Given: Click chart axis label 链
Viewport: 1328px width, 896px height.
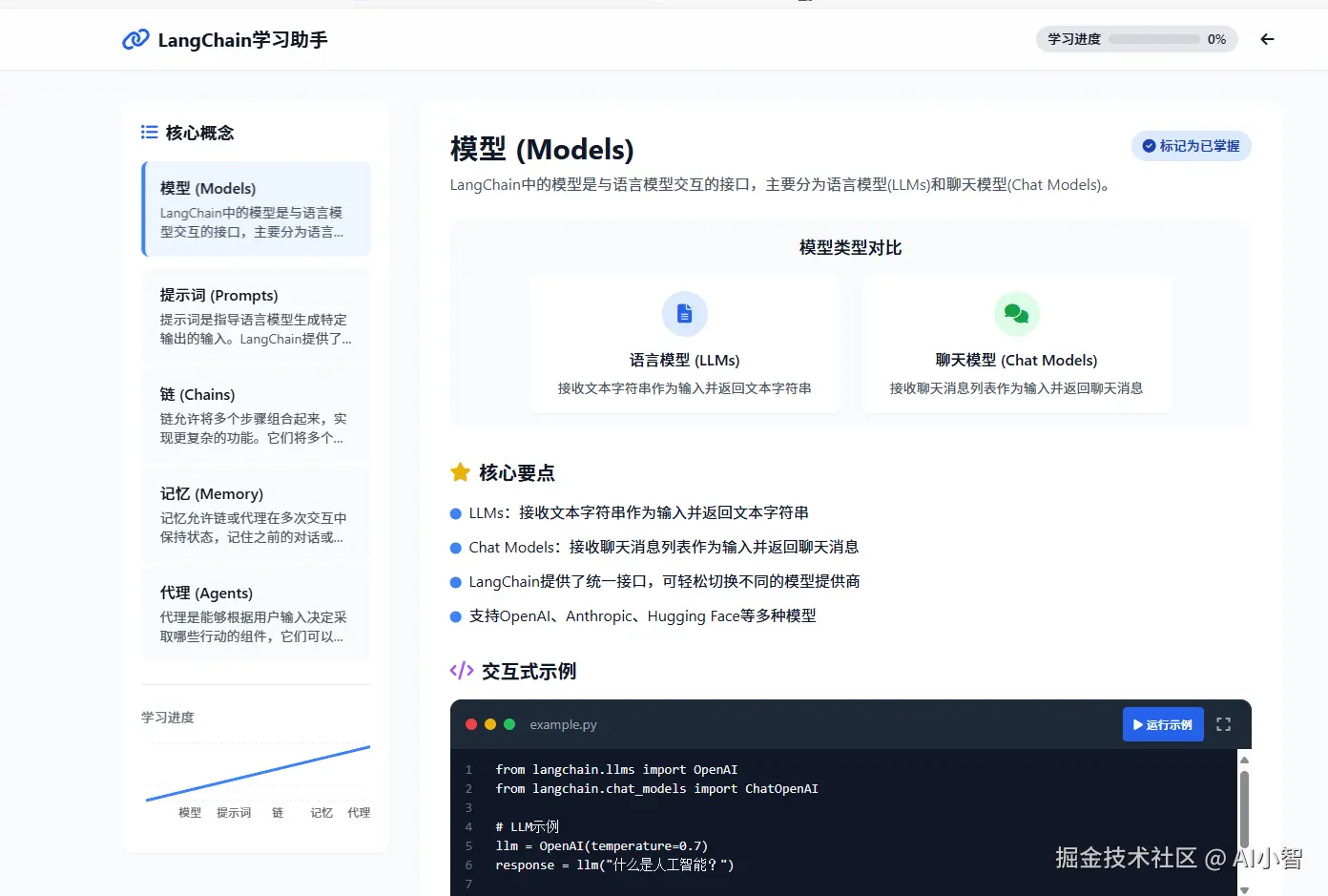Looking at the screenshot, I should [278, 813].
